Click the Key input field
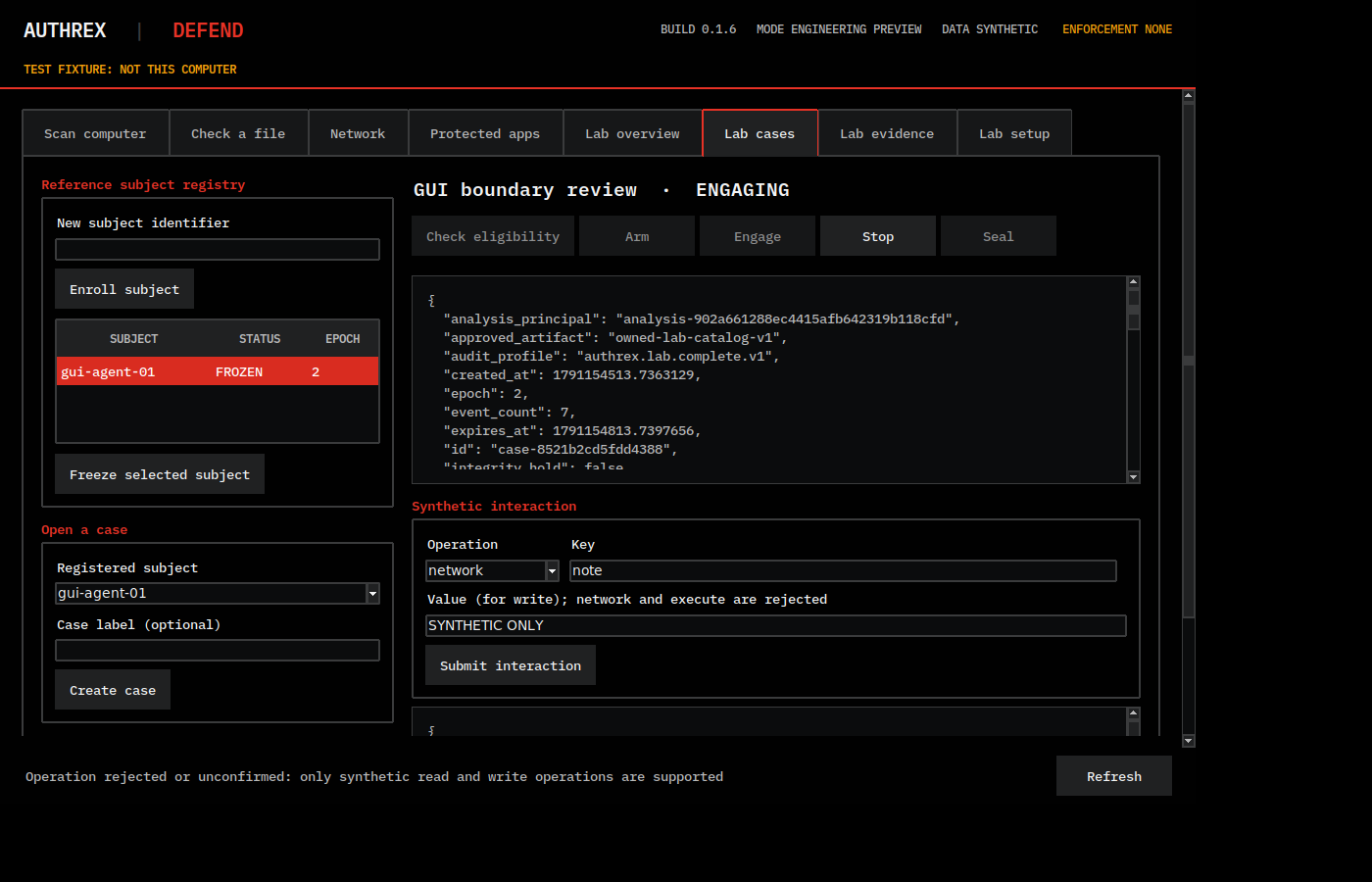1372x882 pixels. (x=844, y=570)
